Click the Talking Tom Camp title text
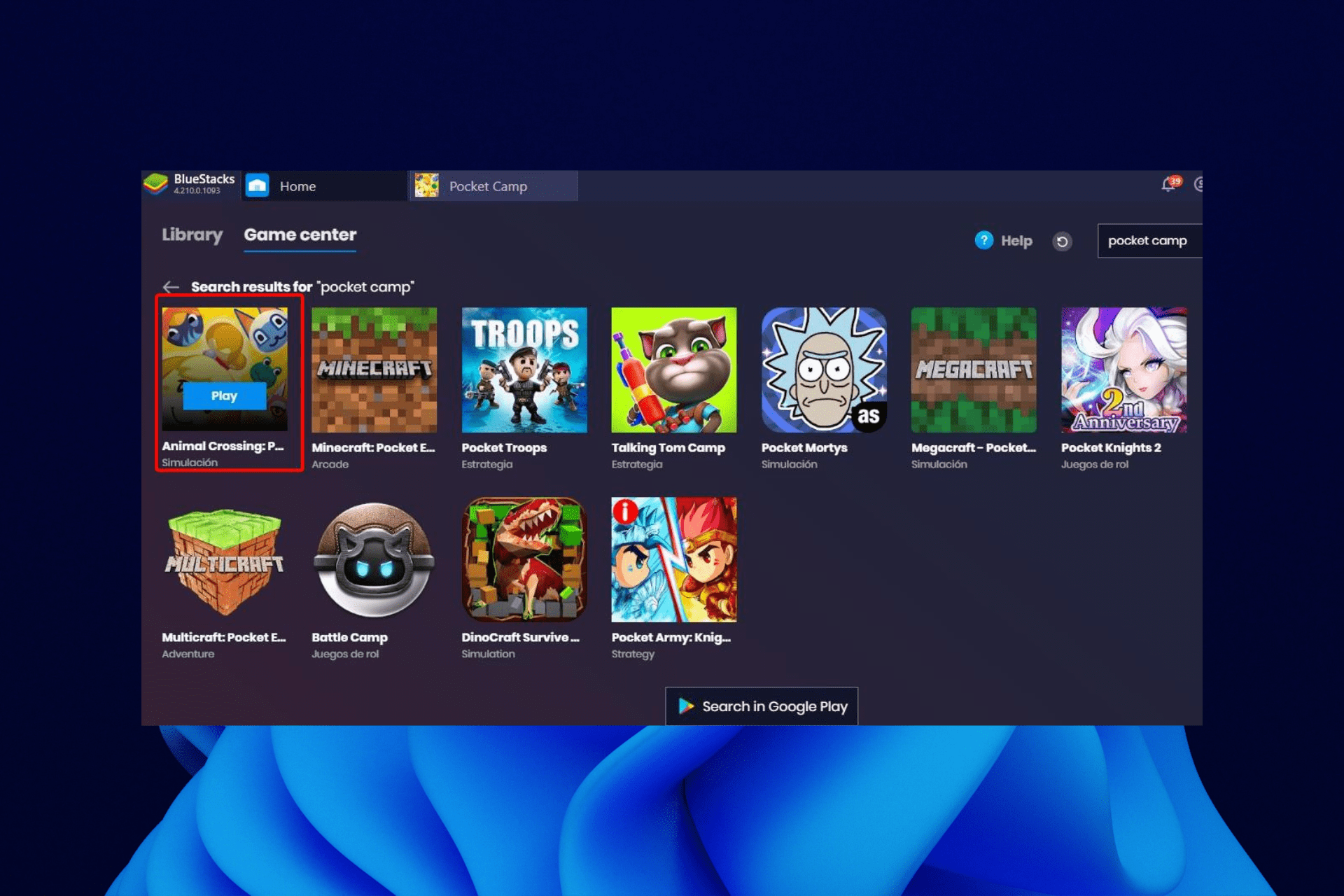 (x=668, y=448)
